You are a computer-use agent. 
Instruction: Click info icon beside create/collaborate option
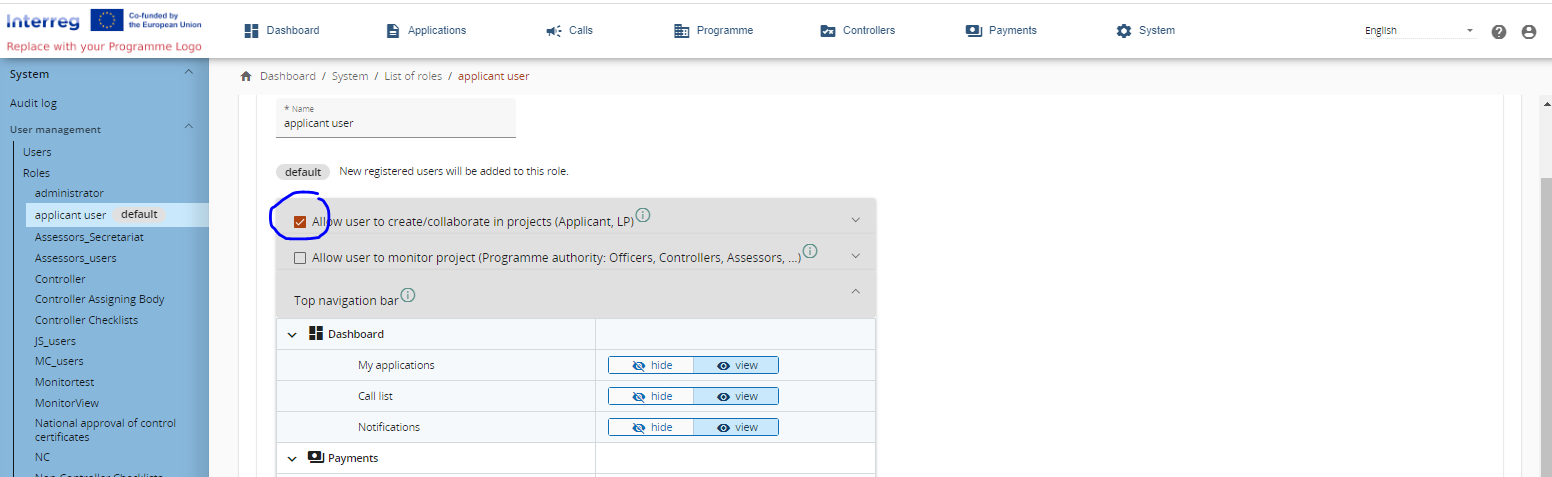(x=643, y=215)
